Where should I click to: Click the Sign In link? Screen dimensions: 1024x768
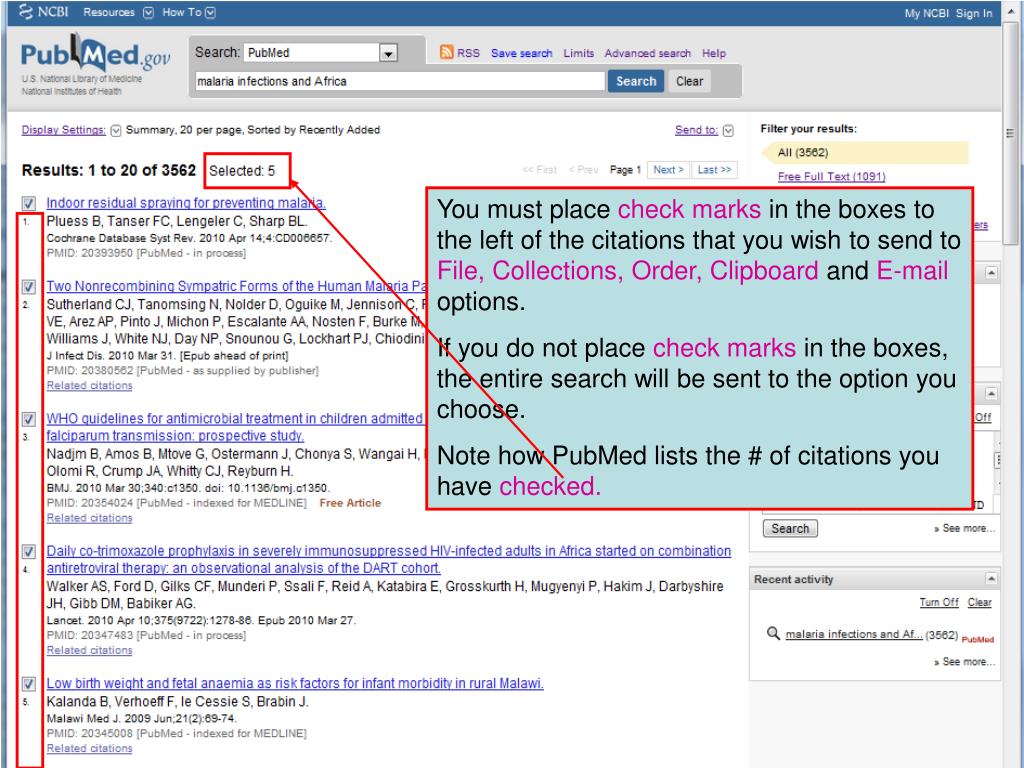pos(974,13)
